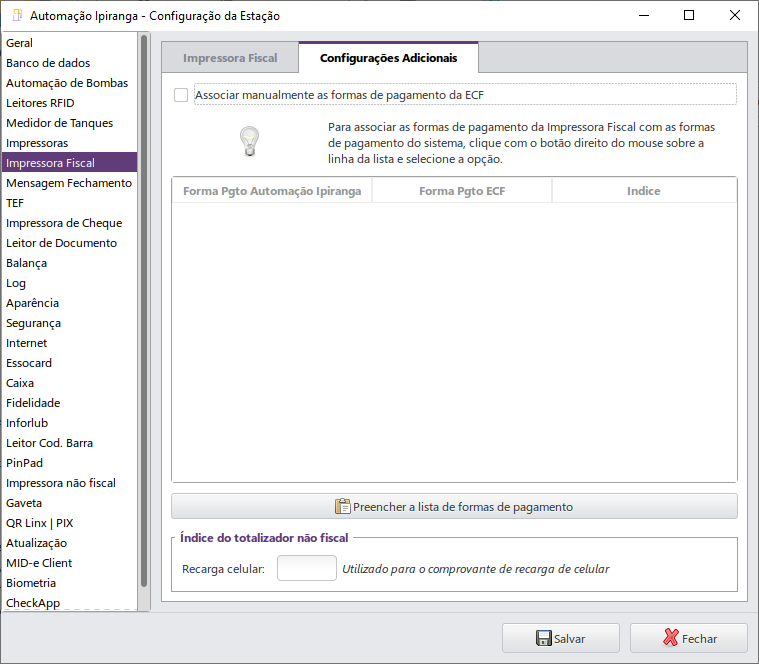Go to Leitor Cod. Barra section
Image resolution: width=759 pixels, height=664 pixels.
69,443
